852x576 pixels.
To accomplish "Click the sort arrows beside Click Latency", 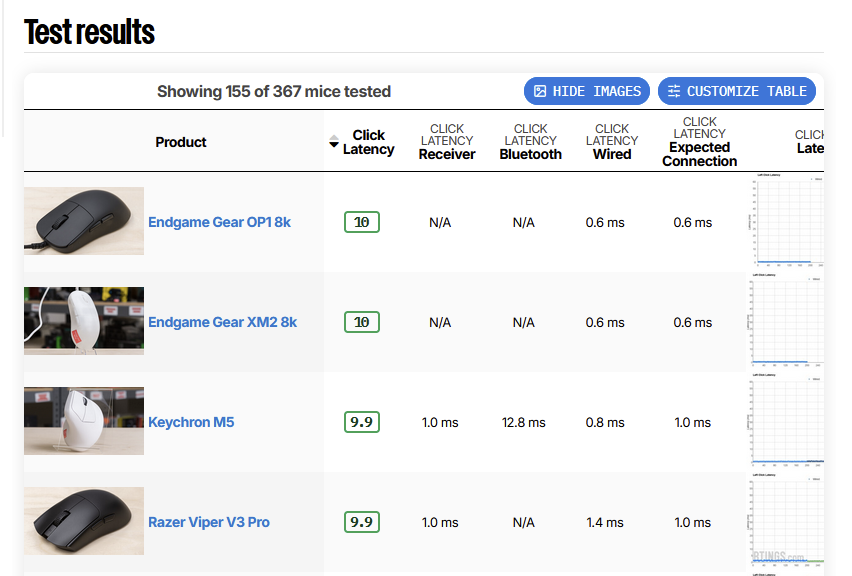I will pyautogui.click(x=334, y=142).
